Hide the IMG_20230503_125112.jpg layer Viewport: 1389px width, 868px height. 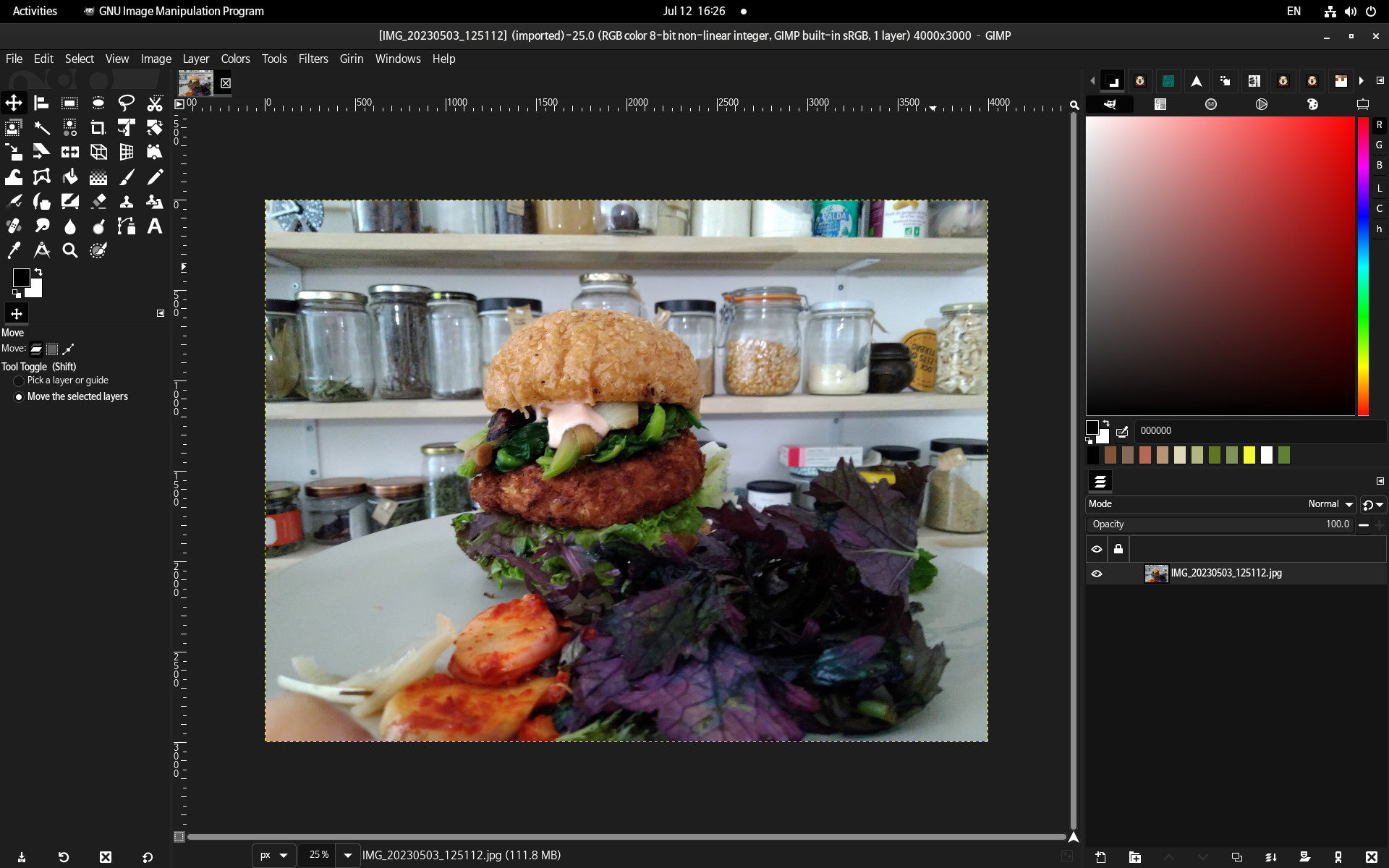1097,574
